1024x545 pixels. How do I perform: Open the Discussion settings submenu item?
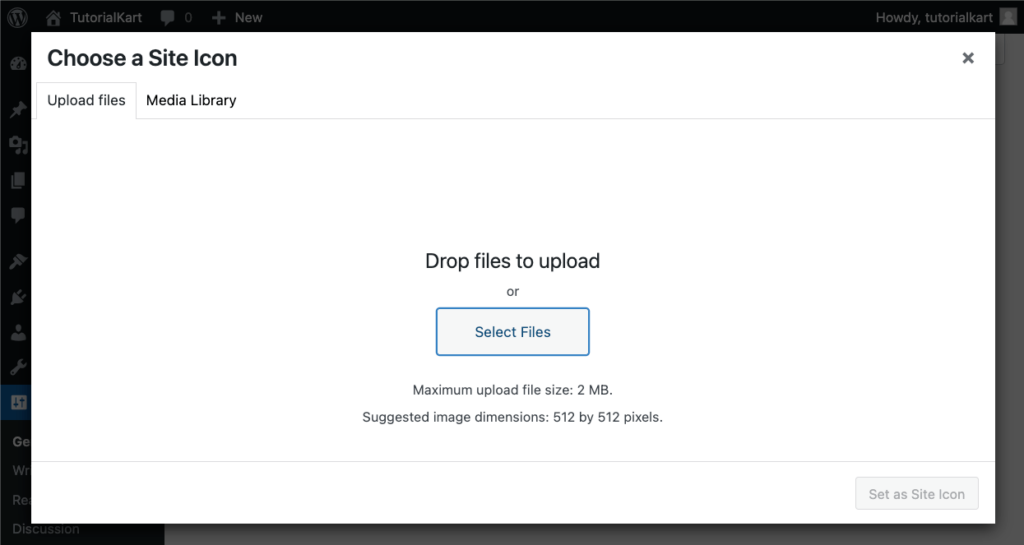46,529
